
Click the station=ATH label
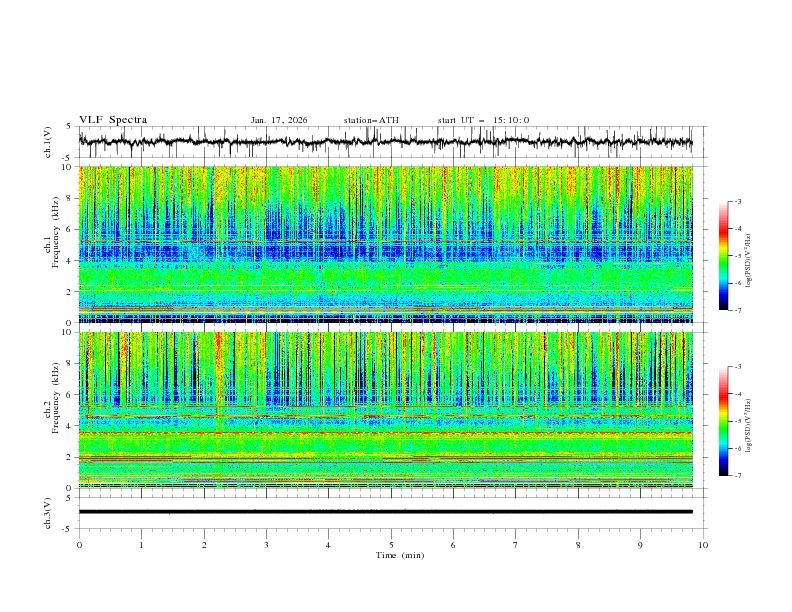tap(371, 120)
